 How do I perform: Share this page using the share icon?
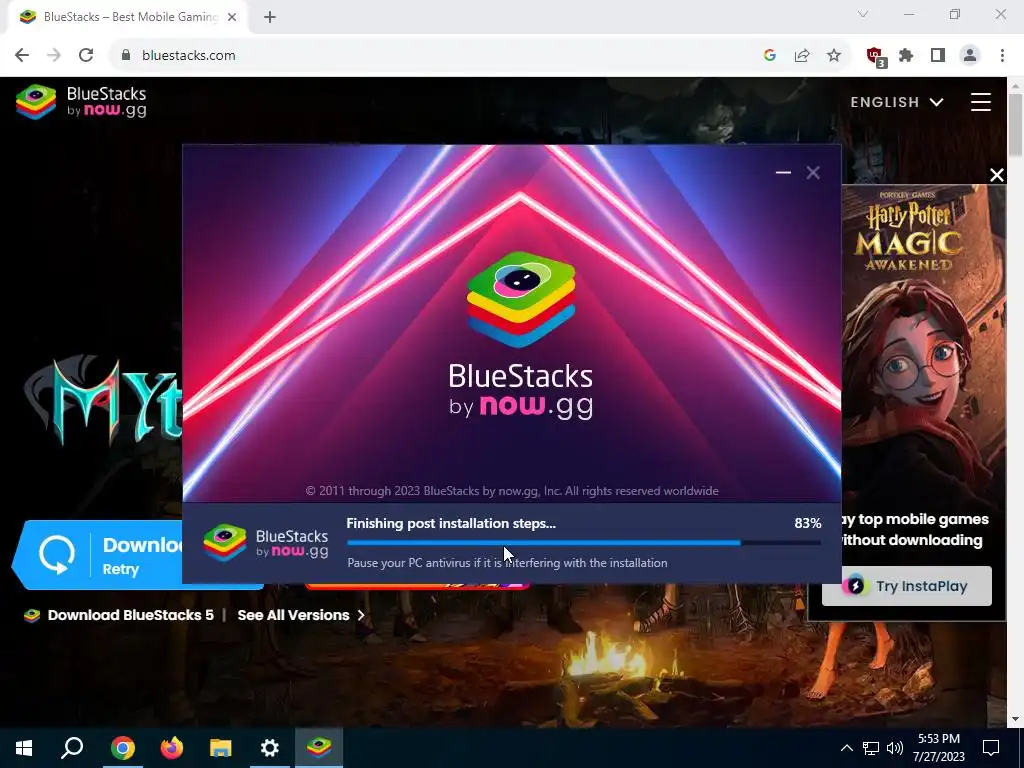[802, 56]
